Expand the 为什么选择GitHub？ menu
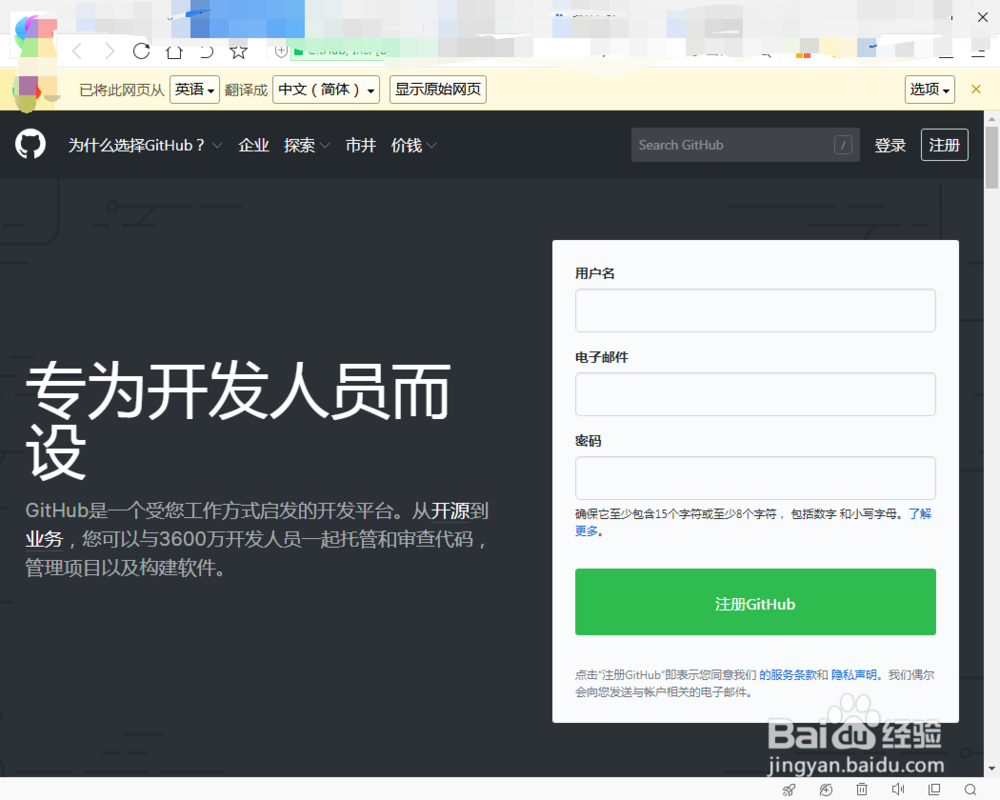This screenshot has height=800, width=1000. pyautogui.click(x=145, y=145)
